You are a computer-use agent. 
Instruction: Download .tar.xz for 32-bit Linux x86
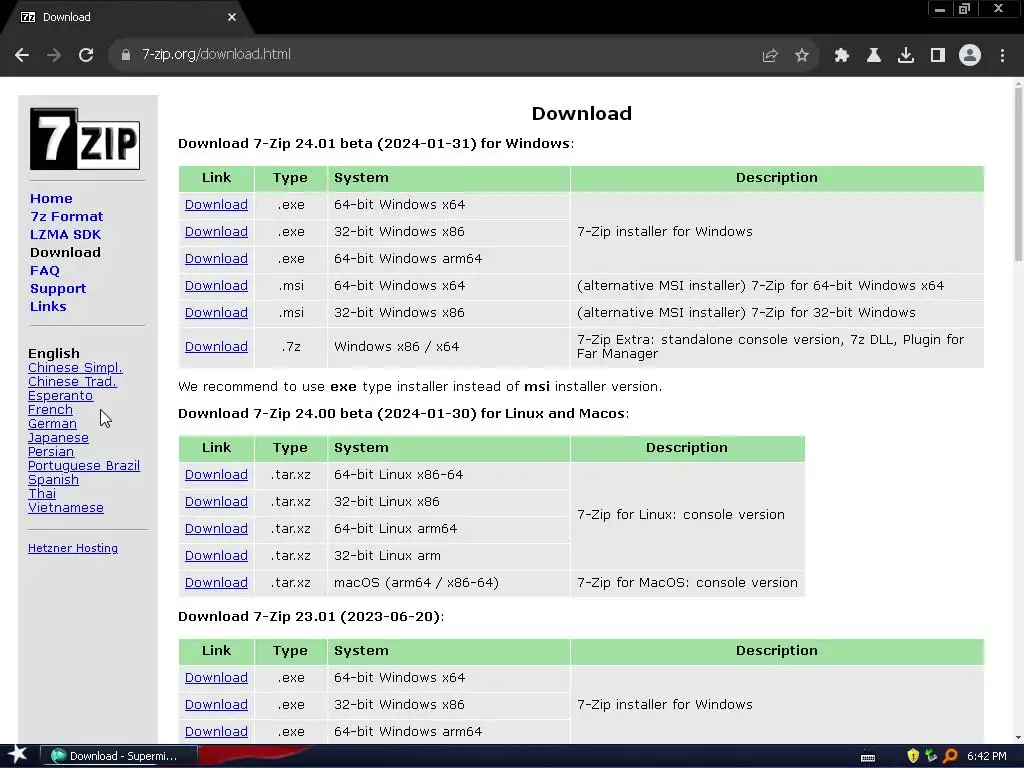[x=216, y=502]
